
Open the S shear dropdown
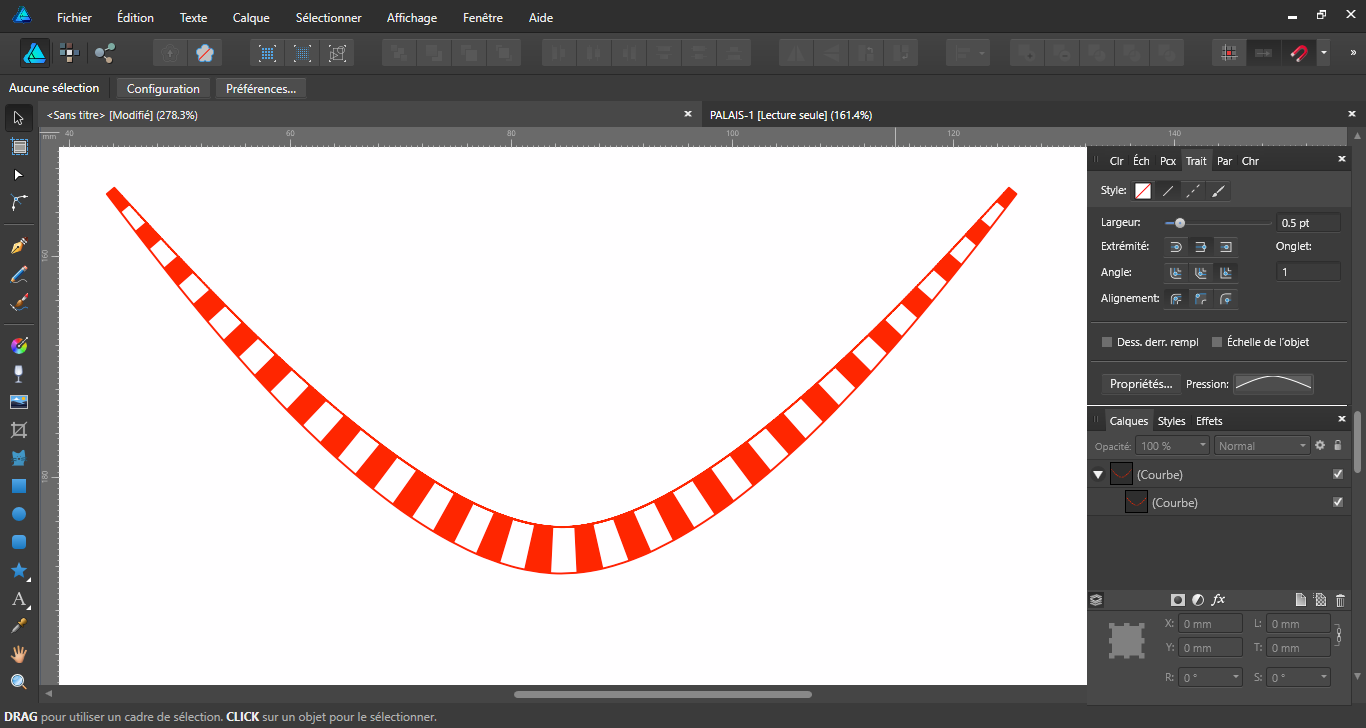1298,677
